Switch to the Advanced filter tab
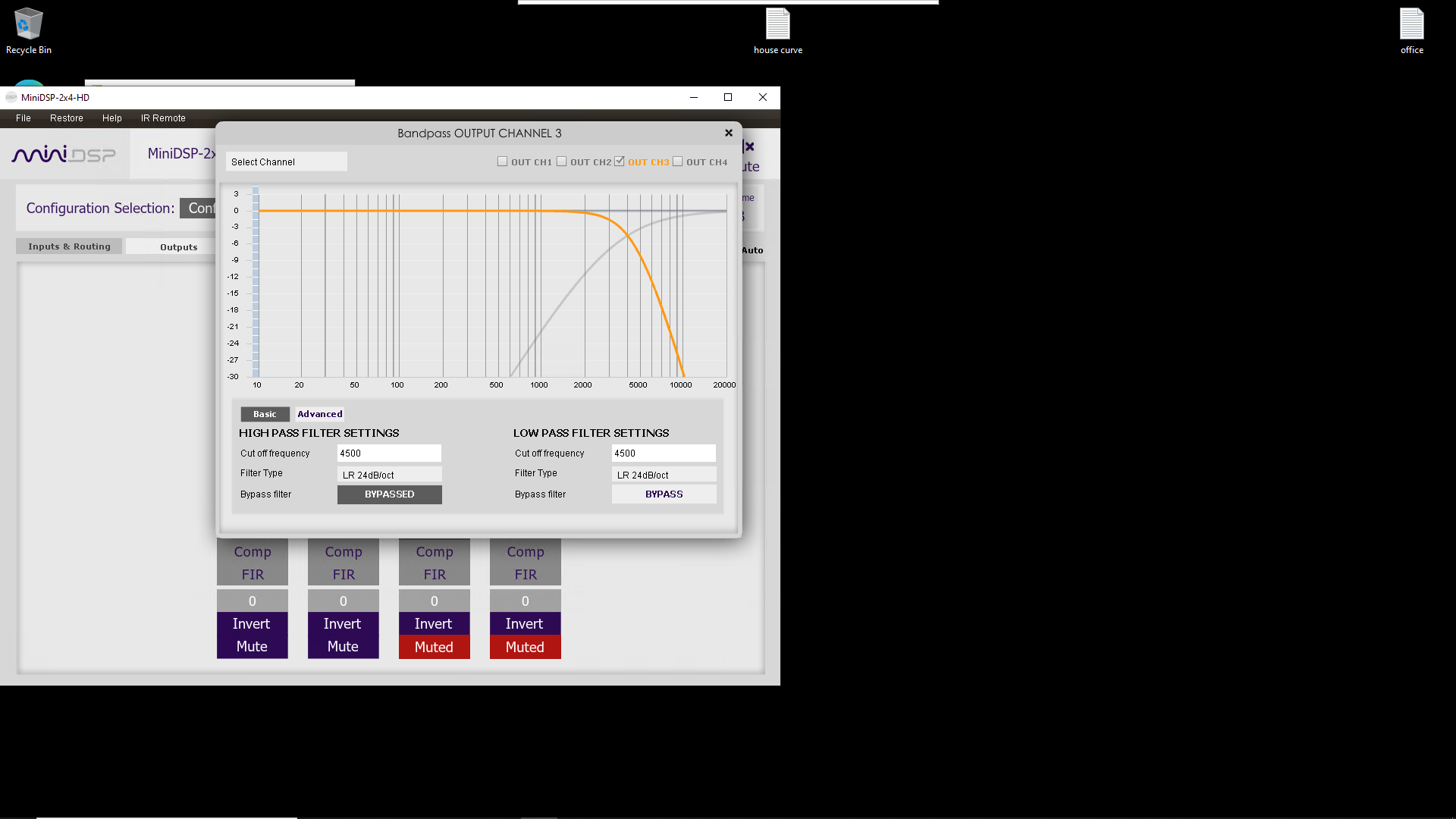1456x819 pixels. pos(319,414)
